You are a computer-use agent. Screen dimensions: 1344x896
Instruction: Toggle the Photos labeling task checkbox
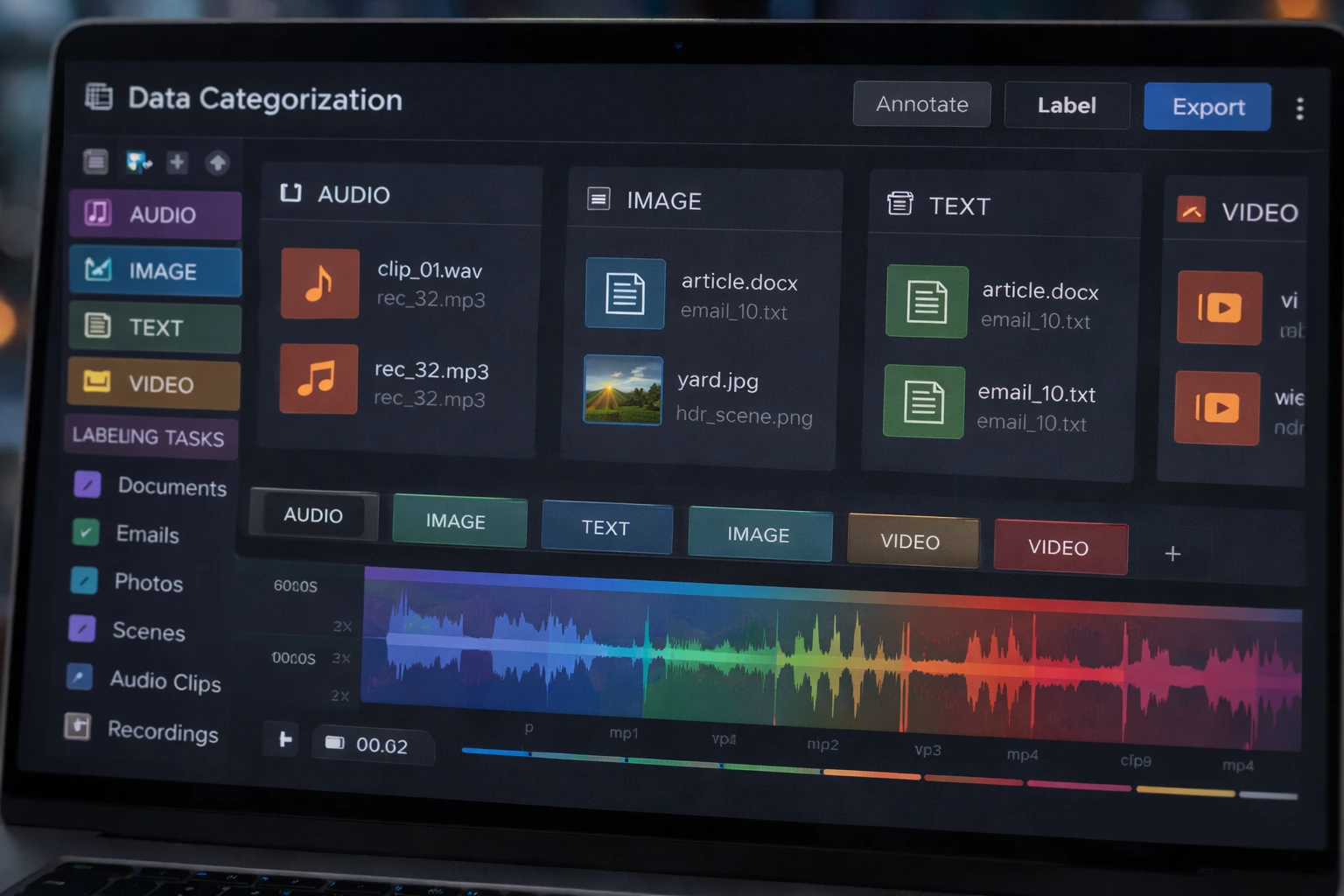84,580
